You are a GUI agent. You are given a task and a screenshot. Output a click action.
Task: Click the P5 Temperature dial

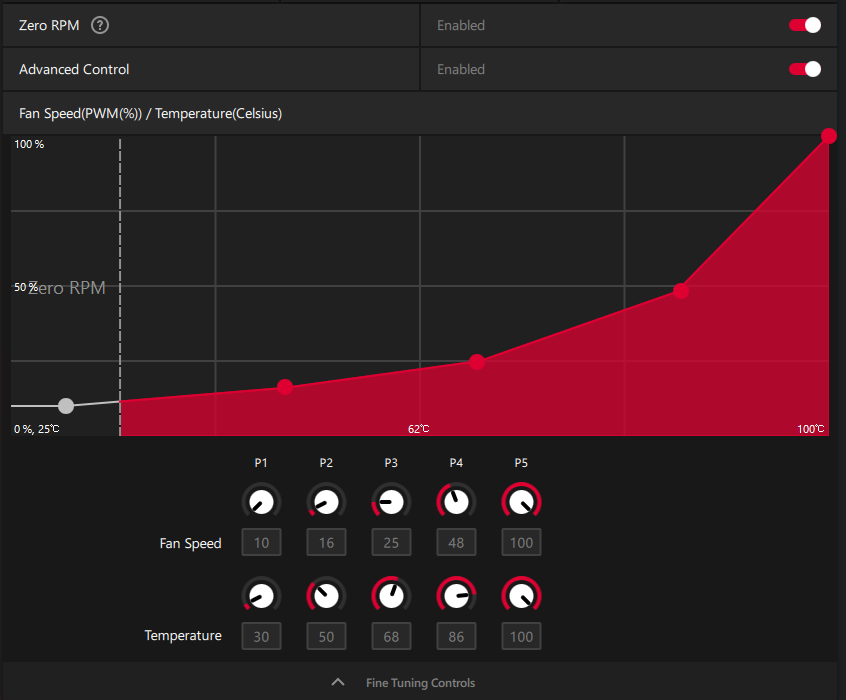521,596
